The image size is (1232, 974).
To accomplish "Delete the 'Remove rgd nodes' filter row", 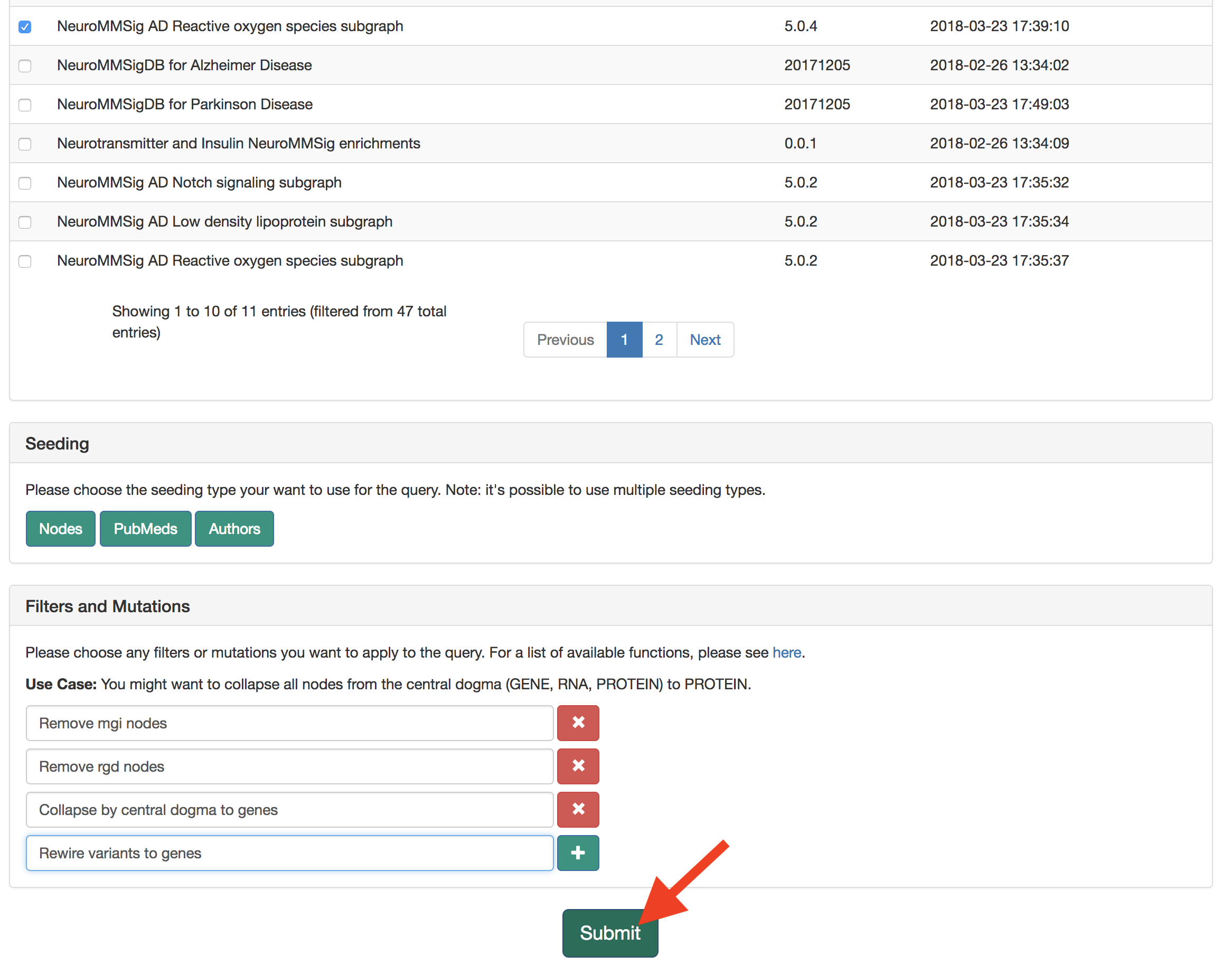I will click(x=578, y=766).
